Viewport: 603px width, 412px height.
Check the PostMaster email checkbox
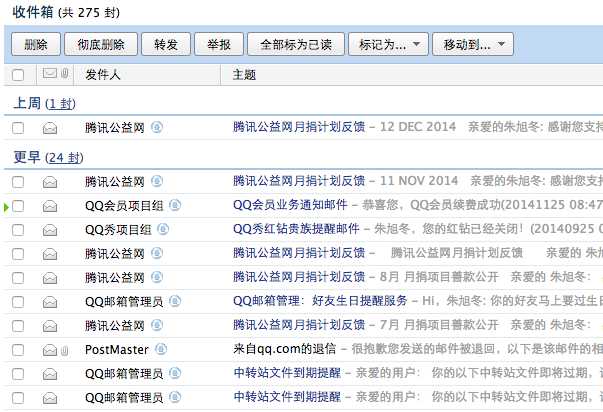point(18,350)
